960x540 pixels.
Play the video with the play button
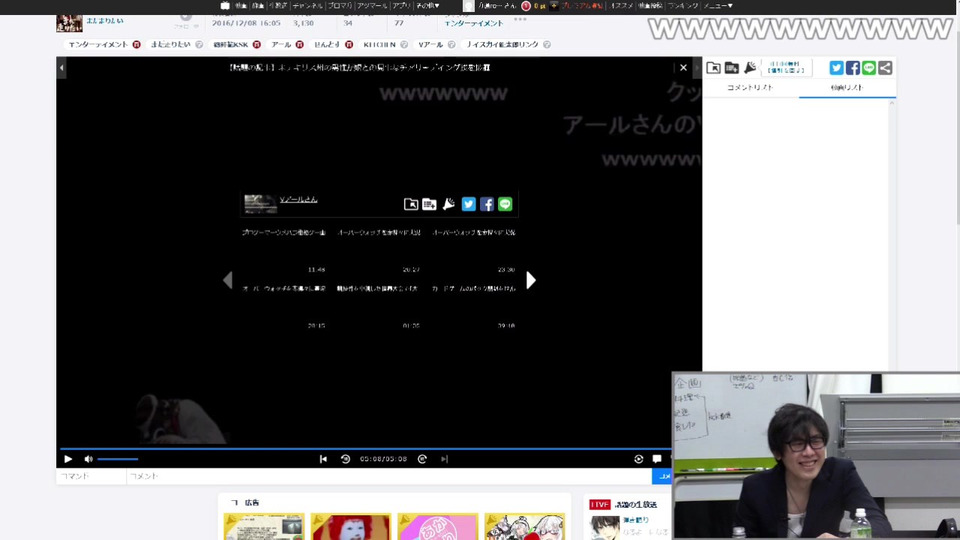[68, 459]
